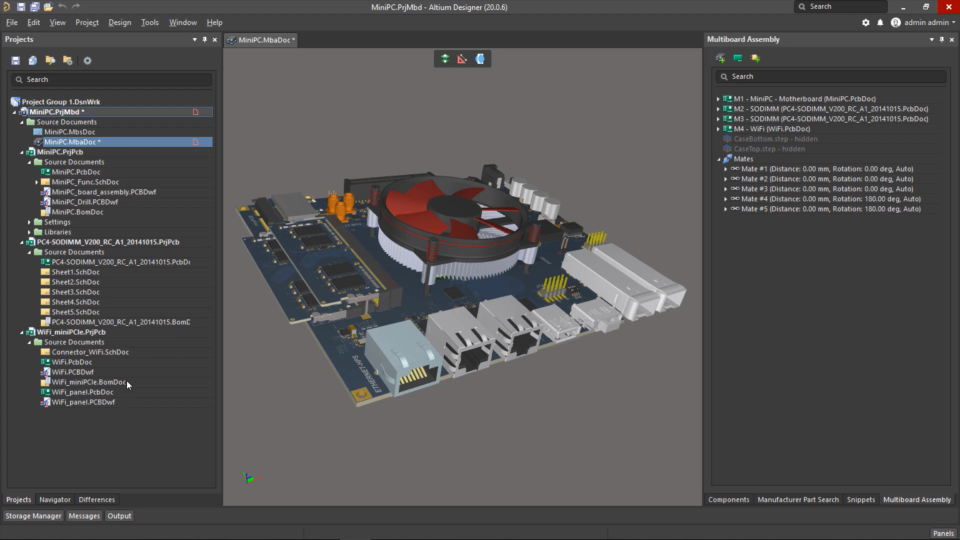Image resolution: width=960 pixels, height=540 pixels.
Task: Open Messages panel button
Action: 84,516
